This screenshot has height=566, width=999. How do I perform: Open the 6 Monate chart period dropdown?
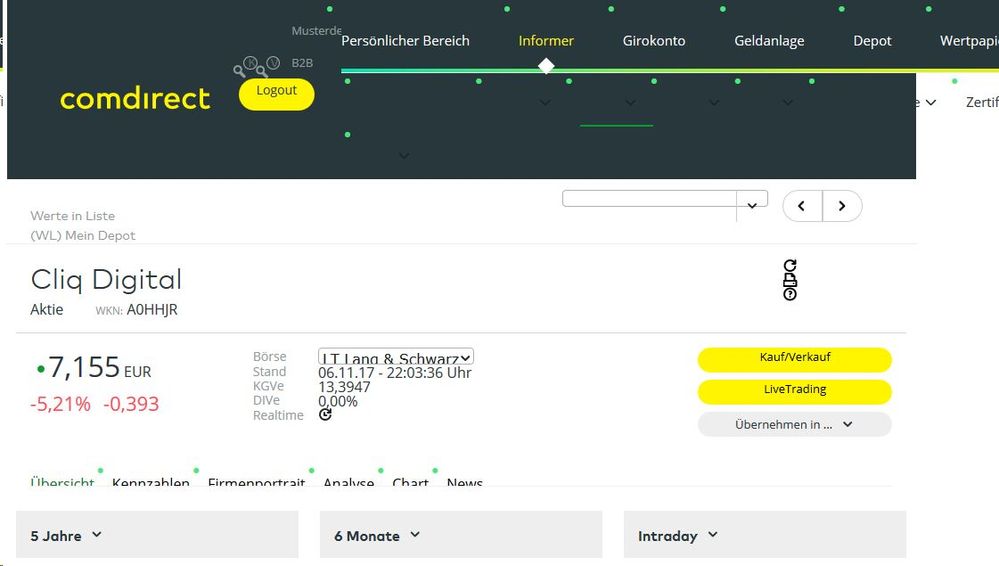(x=461, y=535)
